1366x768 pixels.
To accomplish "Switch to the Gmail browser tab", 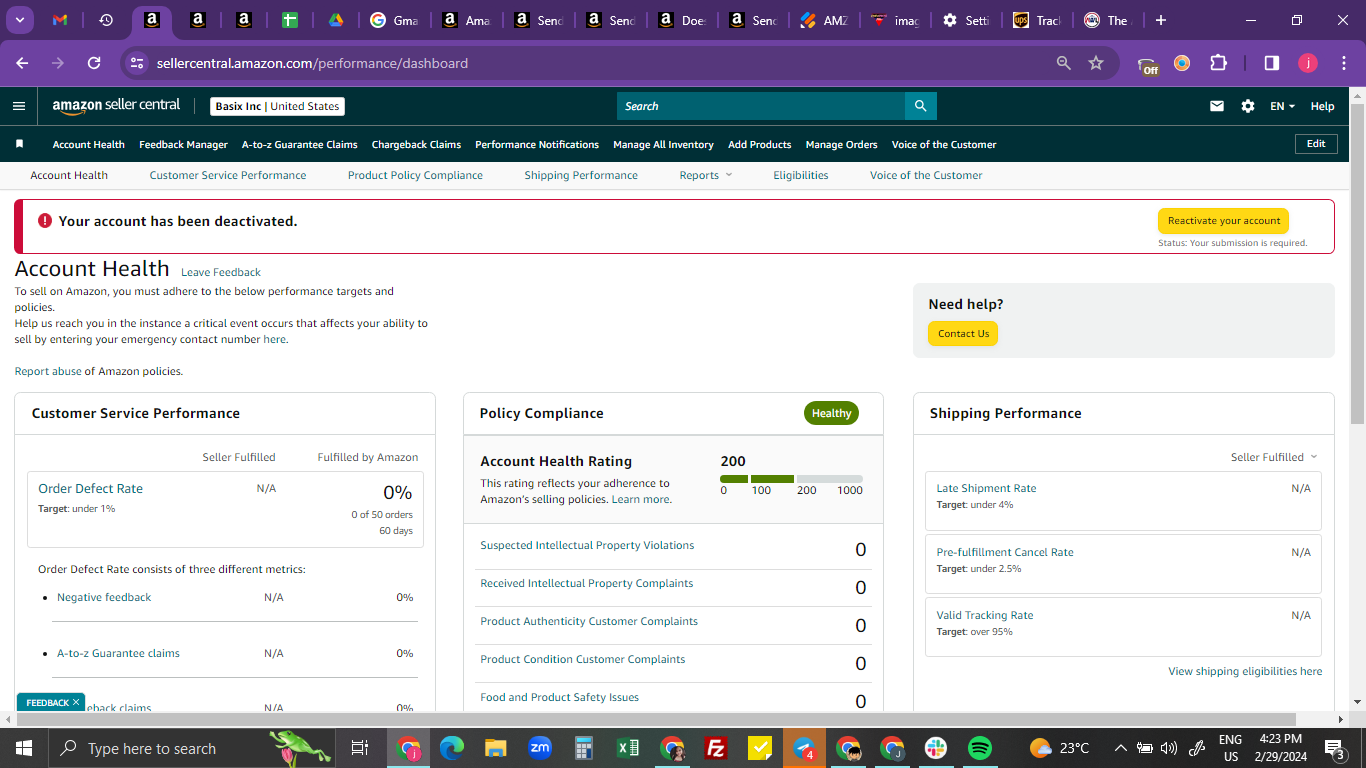I will pyautogui.click(x=60, y=20).
